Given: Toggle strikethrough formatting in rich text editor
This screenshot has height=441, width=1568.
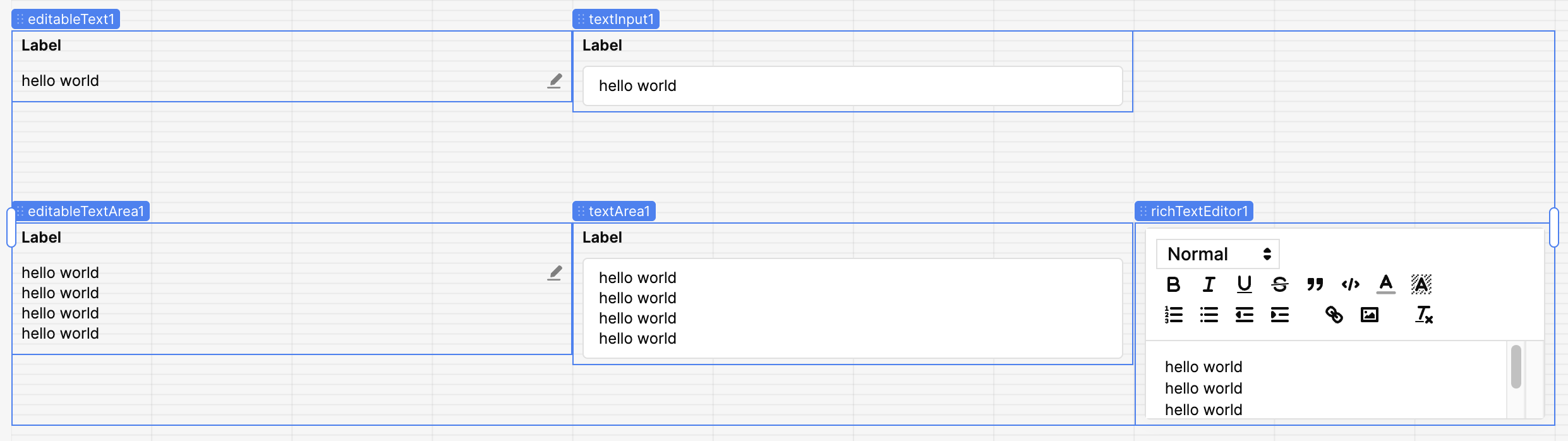Looking at the screenshot, I should (1279, 284).
